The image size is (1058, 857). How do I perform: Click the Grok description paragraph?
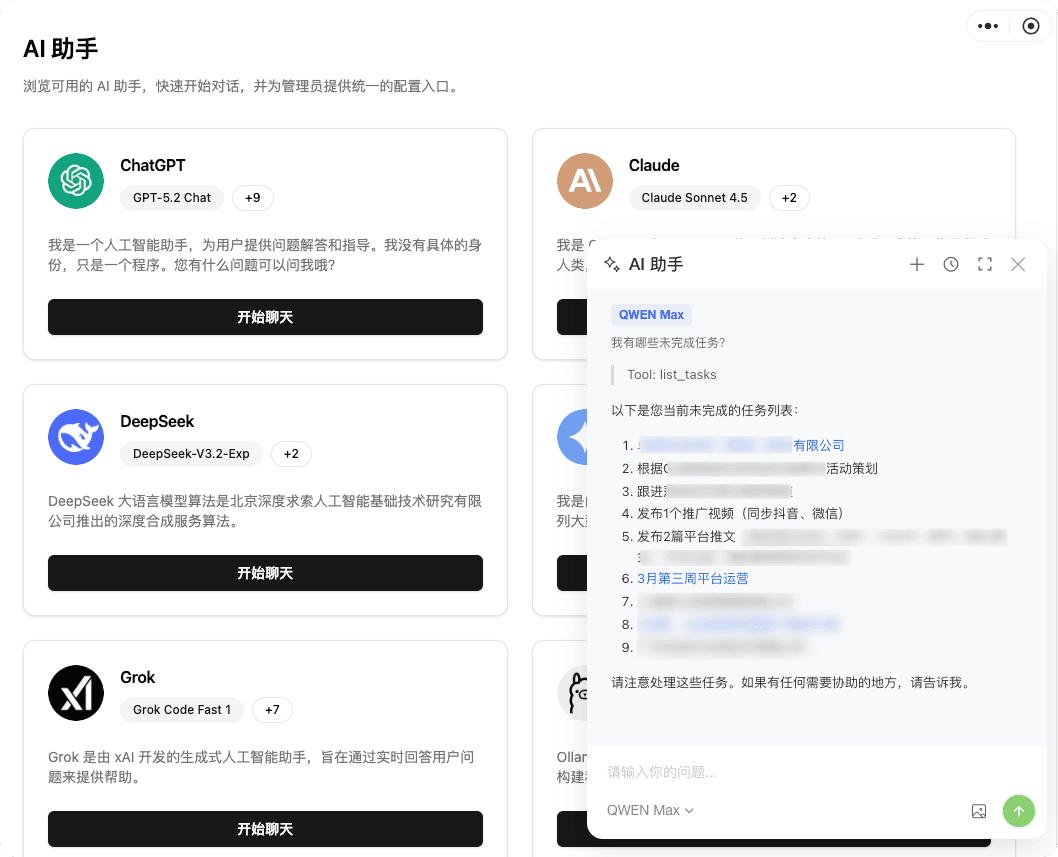261,767
